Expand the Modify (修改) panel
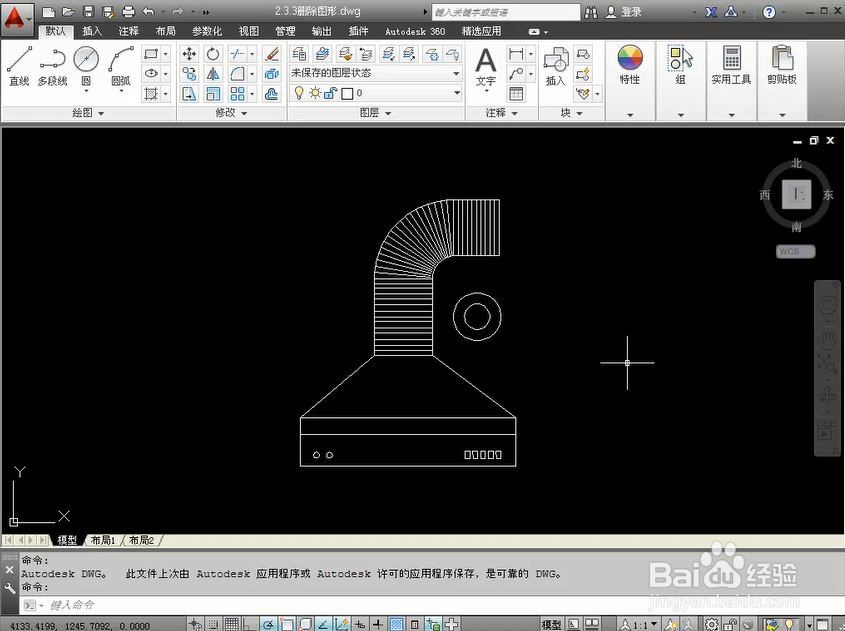This screenshot has height=631, width=845. (x=231, y=113)
